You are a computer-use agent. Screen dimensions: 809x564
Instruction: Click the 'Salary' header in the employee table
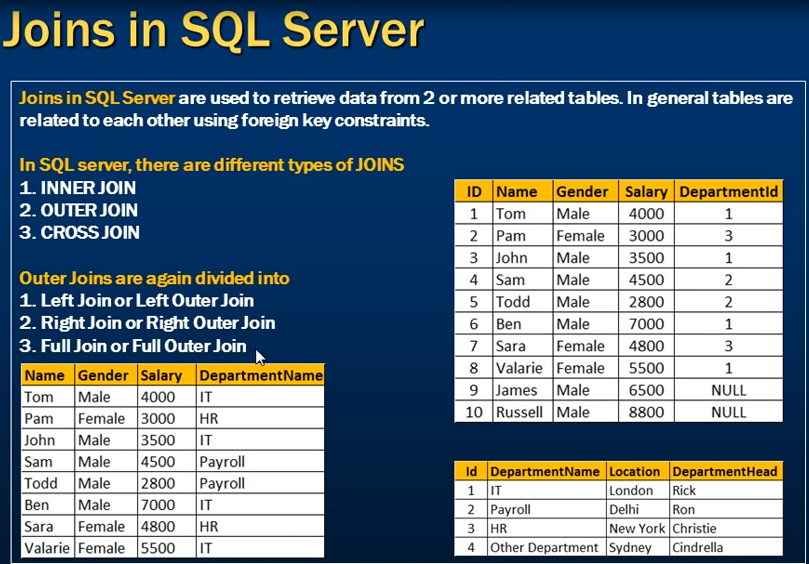tap(646, 191)
